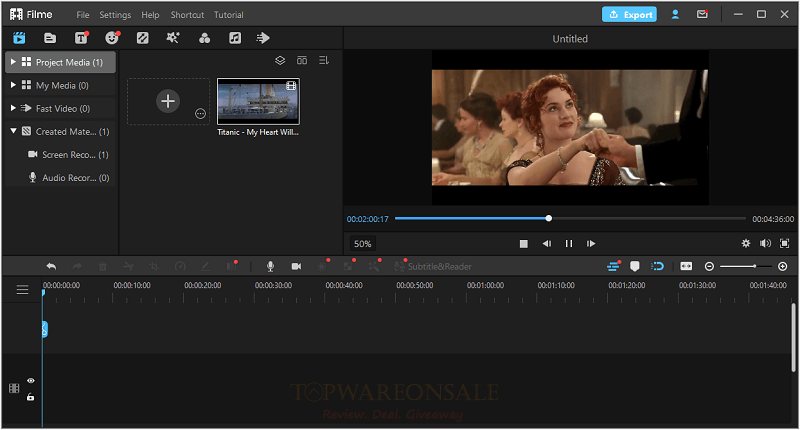Collapse the Created Materials tree arrow
Screen dimensions: 800x430
[13, 131]
